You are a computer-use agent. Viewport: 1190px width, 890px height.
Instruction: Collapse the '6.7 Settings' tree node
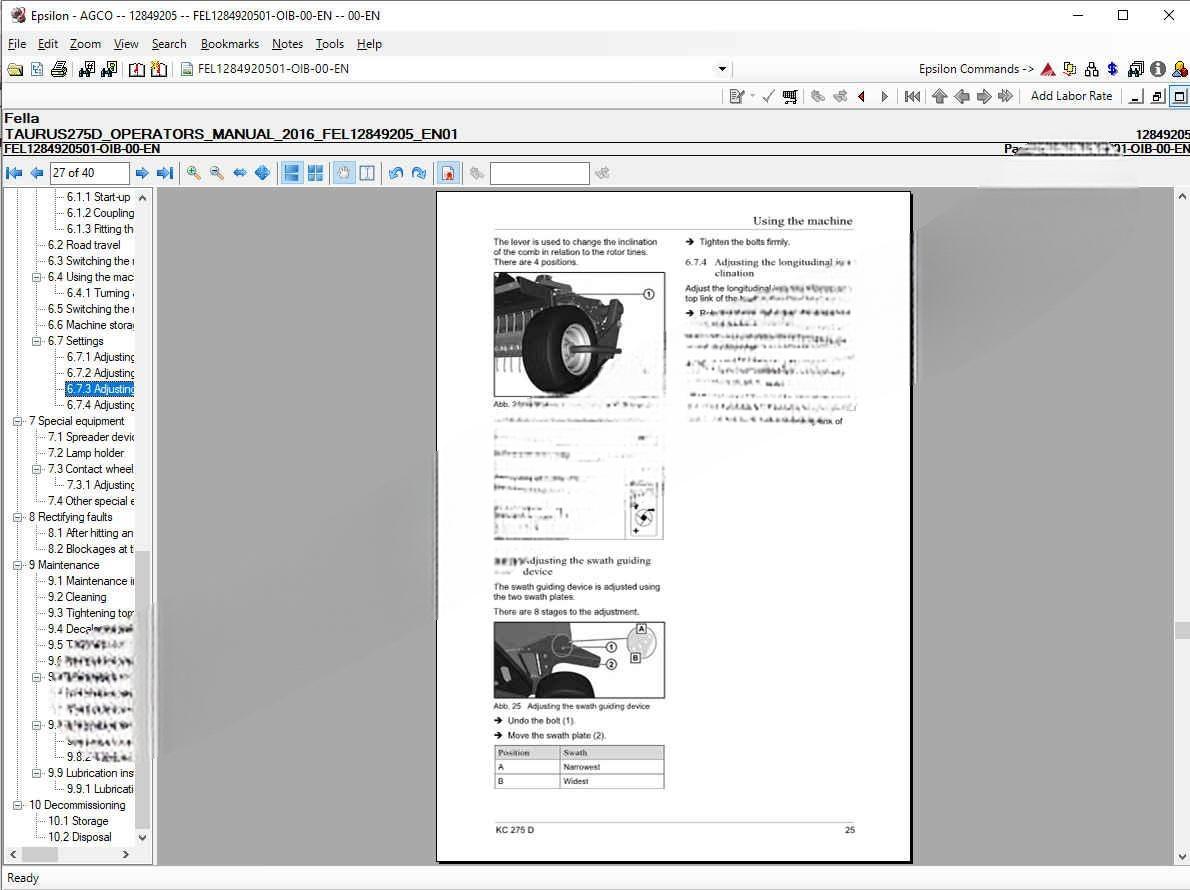(37, 341)
